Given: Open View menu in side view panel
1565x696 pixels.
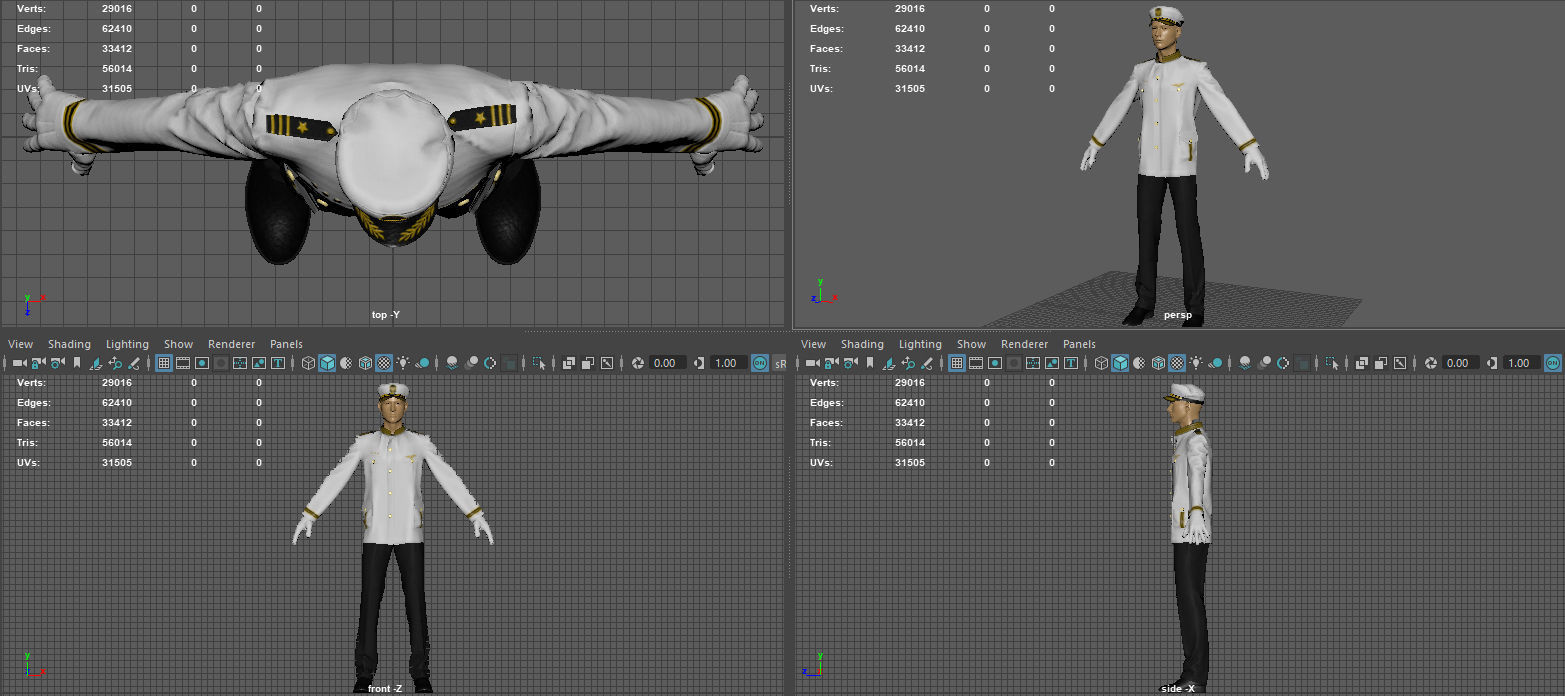Looking at the screenshot, I should point(813,344).
